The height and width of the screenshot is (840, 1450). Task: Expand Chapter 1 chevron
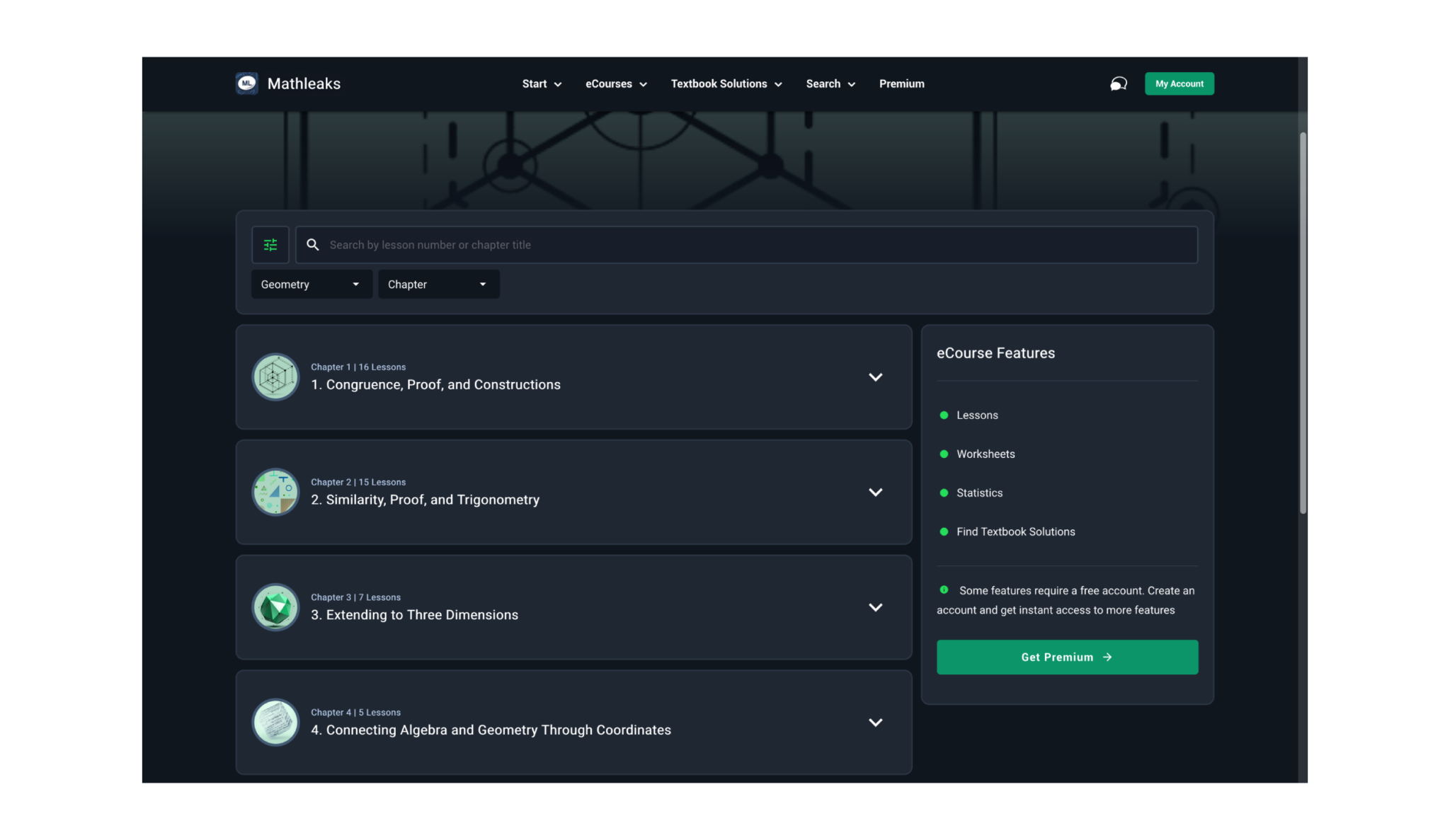coord(876,377)
